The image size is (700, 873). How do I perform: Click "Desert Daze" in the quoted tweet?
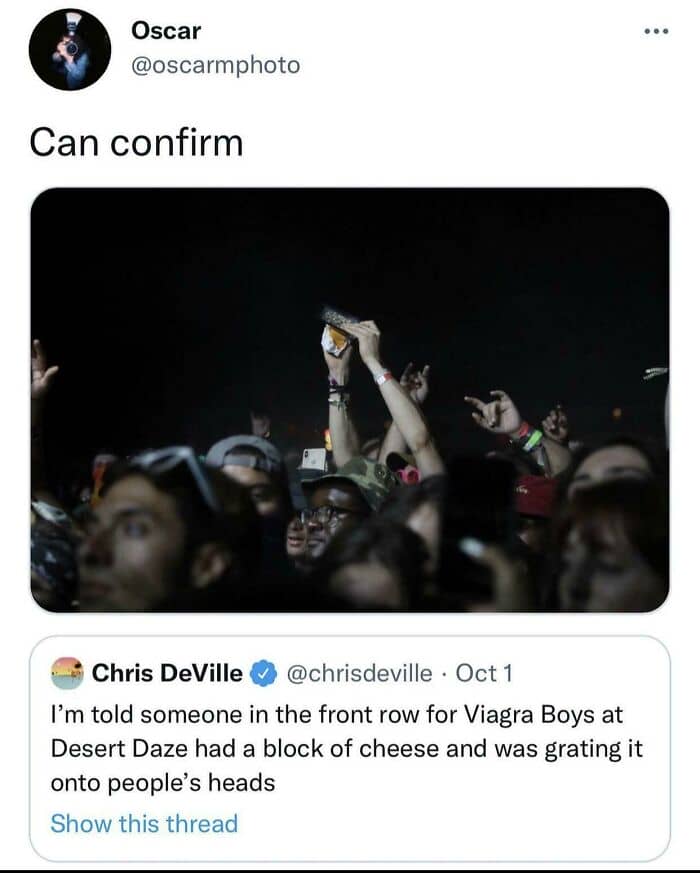111,749
